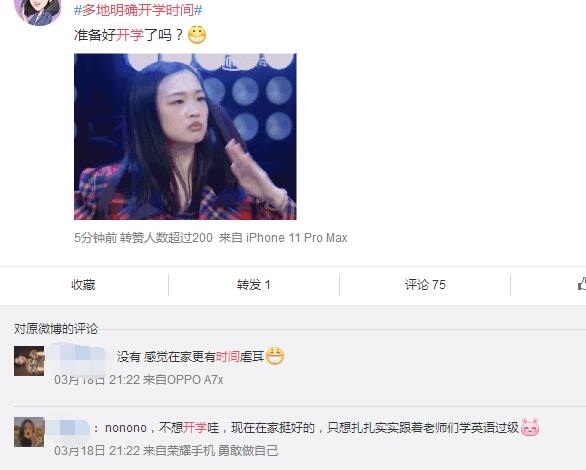The width and height of the screenshot is (586, 470).
Task: Click red 开学 keyword in second comment
Action: point(195,427)
